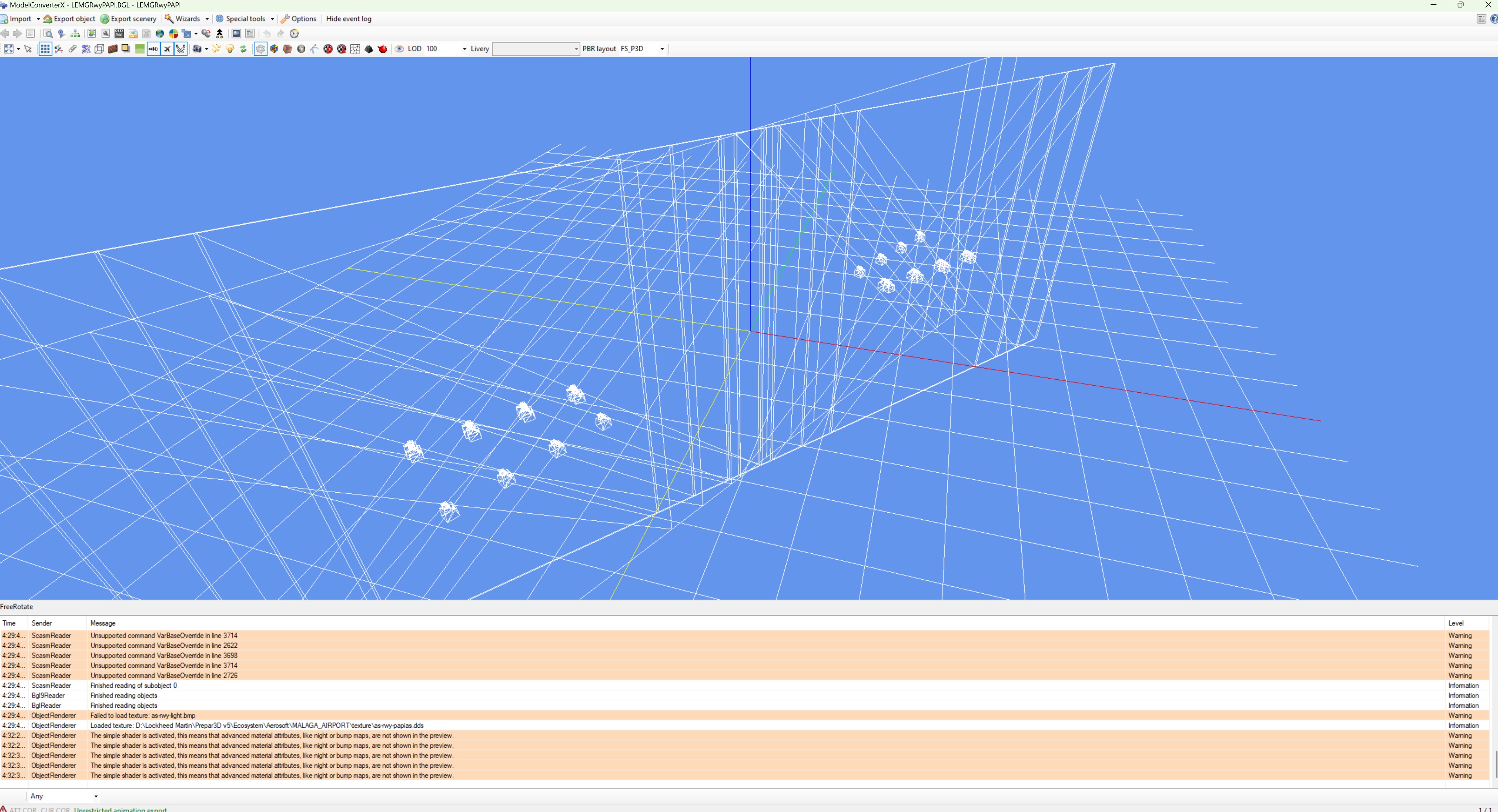The image size is (1498, 812).
Task: Open the four-color pie chart color tool
Action: [173, 34]
